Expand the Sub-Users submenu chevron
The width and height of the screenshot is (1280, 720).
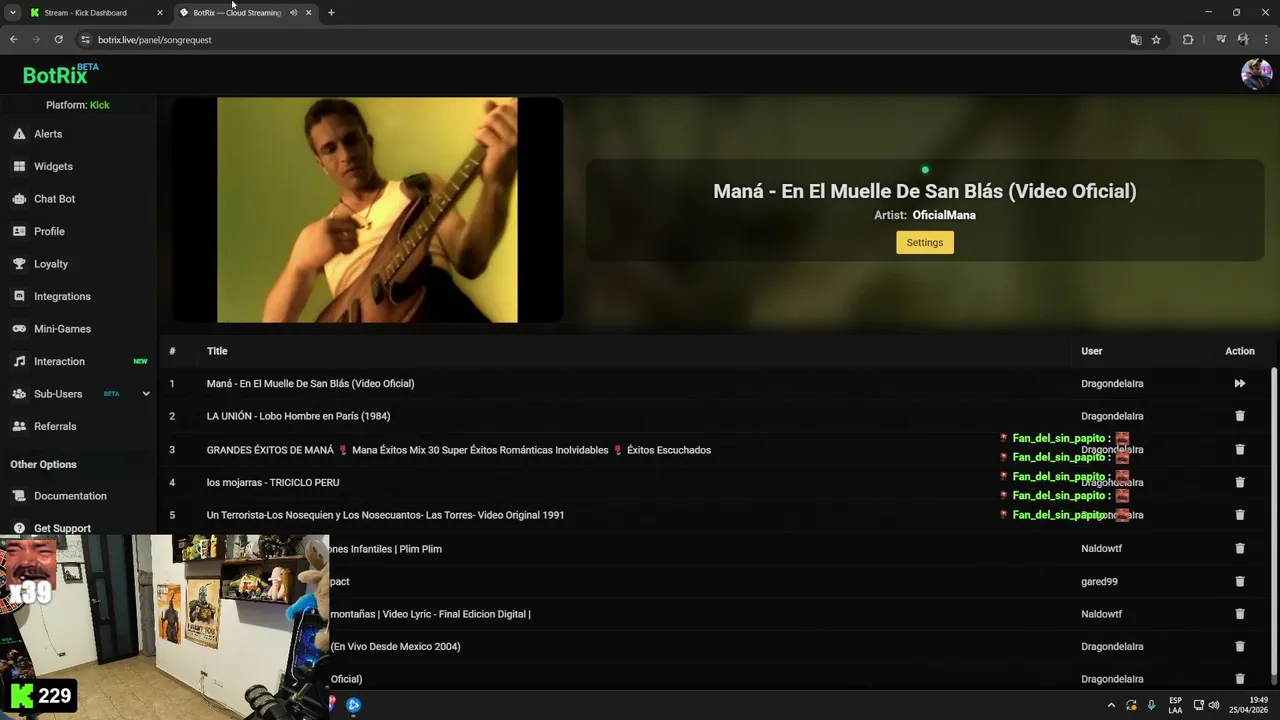(145, 394)
